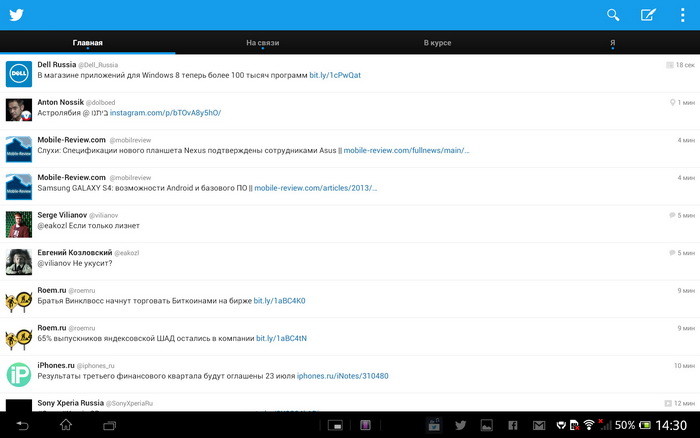700x438 pixels.
Task: Open avatar of Mobile-Review.com Galaxy S4 tweet
Action: coord(19,187)
